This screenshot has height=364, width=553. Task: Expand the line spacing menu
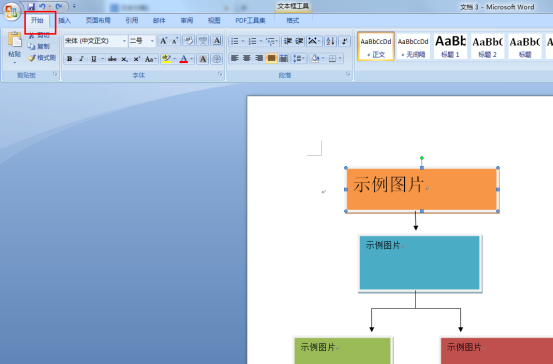(299, 58)
